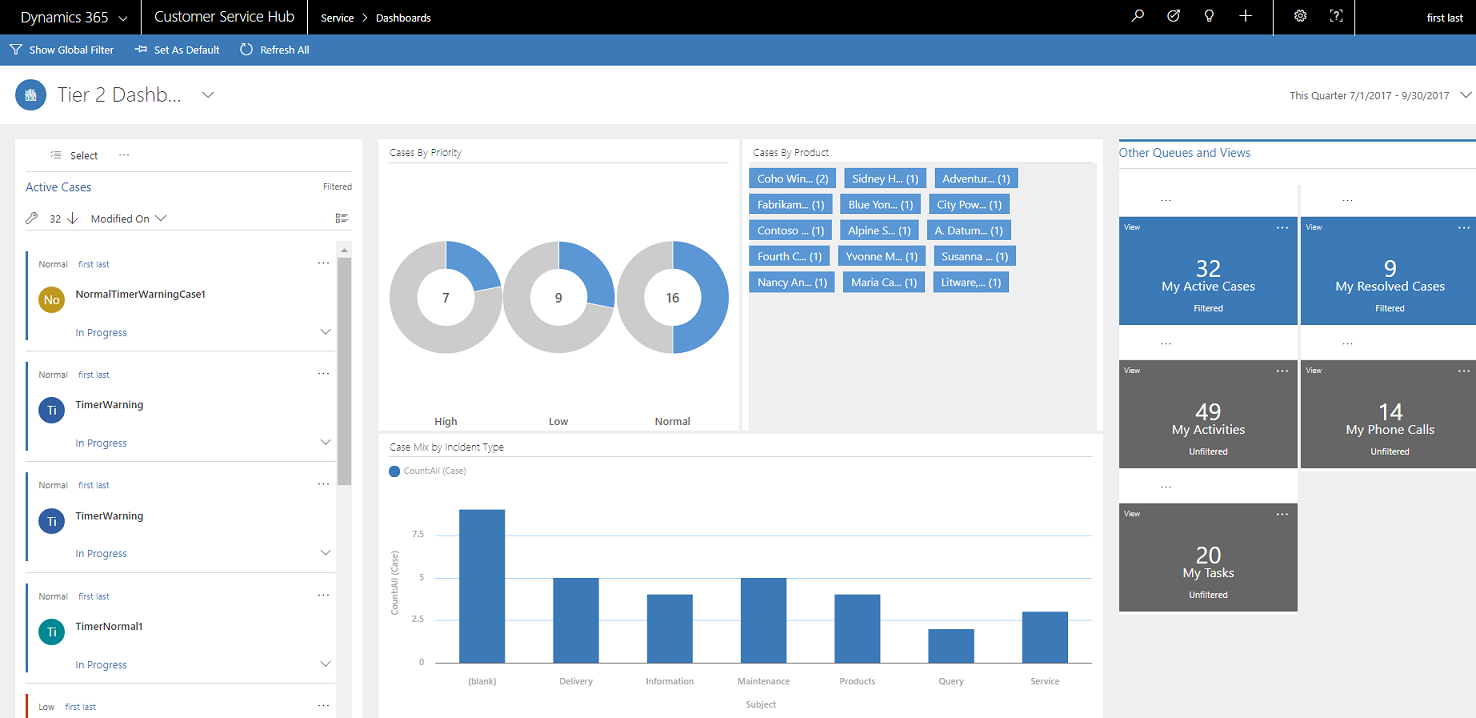The height and width of the screenshot is (718, 1476).
Task: Open the My Resolved Cases View link
Action: [x=1312, y=227]
